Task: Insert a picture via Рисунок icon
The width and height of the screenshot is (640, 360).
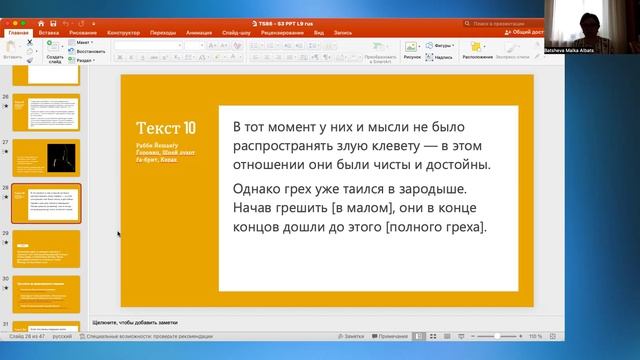Action: [x=411, y=50]
